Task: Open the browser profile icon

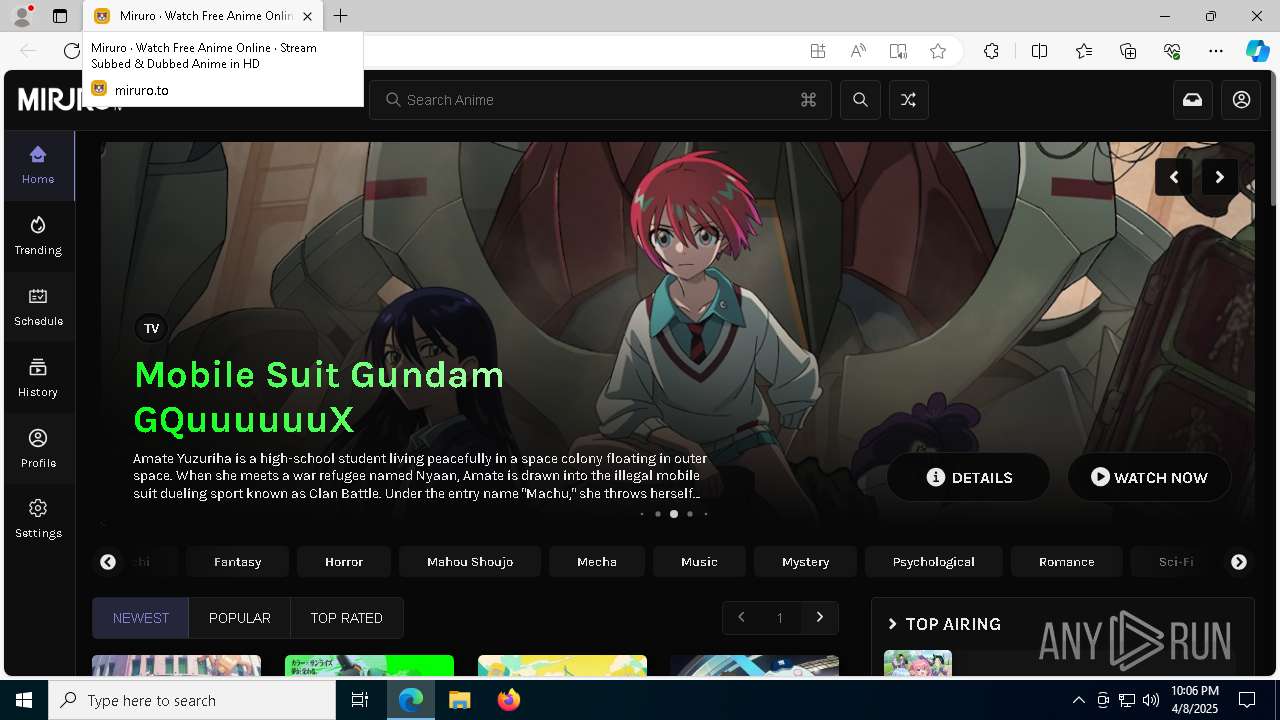Action: [x=22, y=16]
